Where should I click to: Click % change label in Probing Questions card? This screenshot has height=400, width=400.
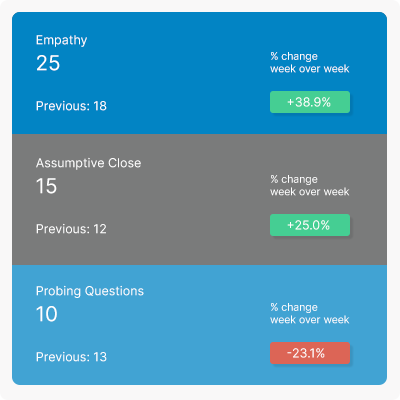(x=294, y=307)
